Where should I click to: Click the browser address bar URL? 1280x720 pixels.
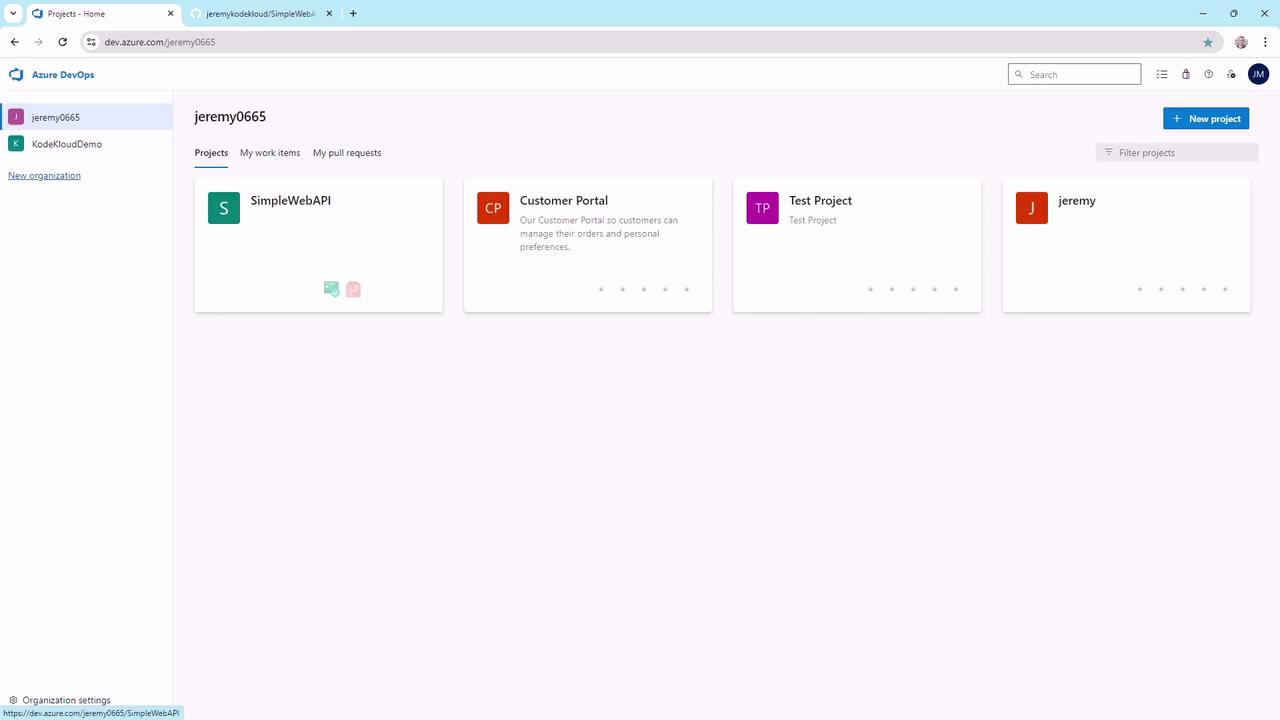(x=160, y=42)
